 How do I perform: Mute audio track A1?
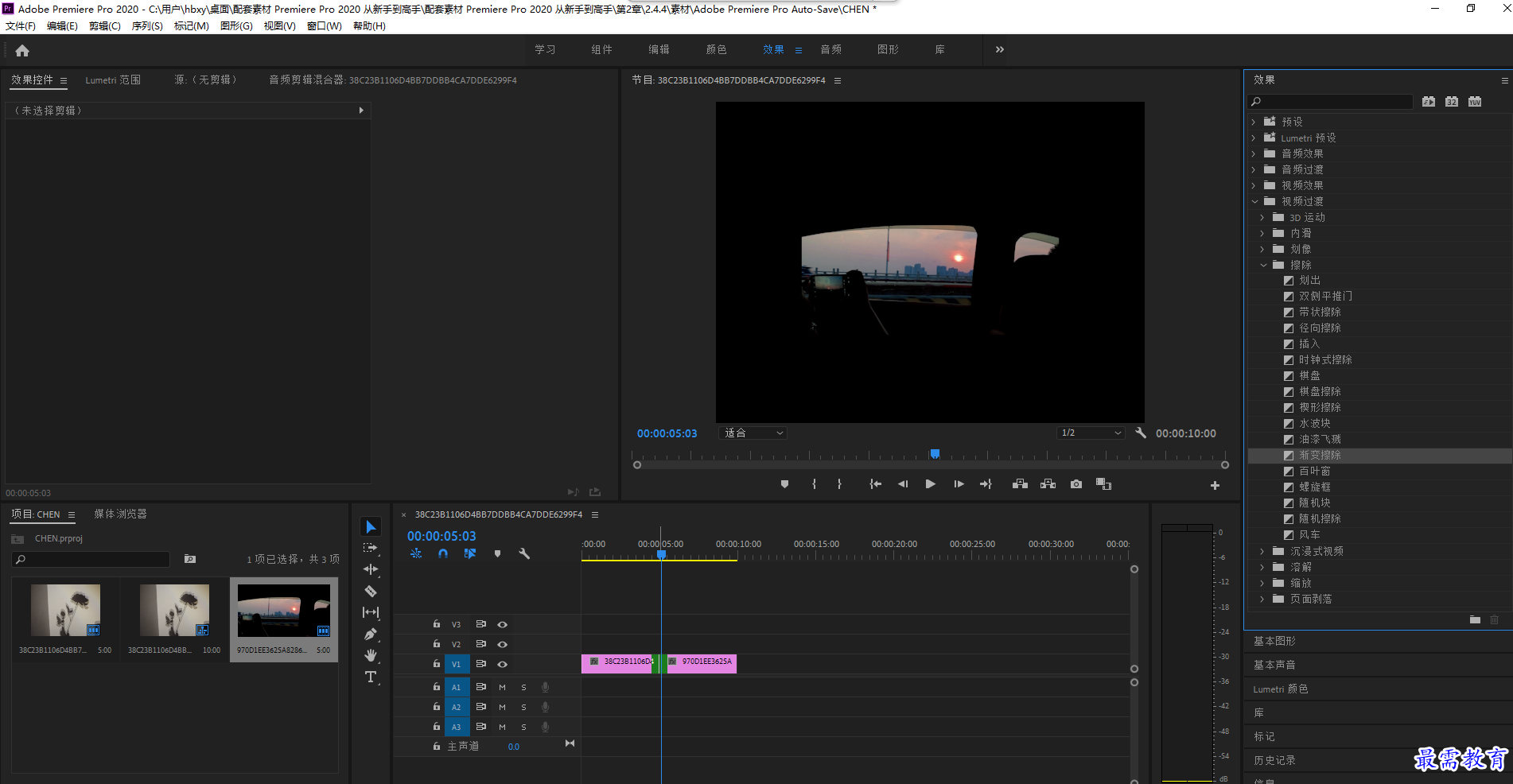(502, 687)
